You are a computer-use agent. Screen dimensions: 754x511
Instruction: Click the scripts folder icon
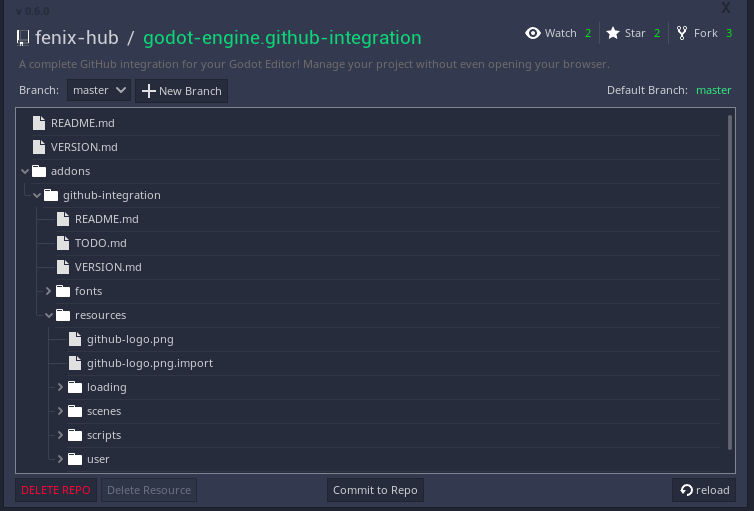(x=75, y=435)
